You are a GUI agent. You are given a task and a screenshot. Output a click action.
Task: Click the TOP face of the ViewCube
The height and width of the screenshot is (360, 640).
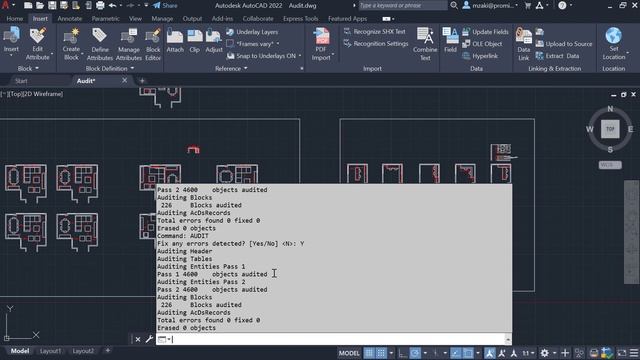pos(610,129)
